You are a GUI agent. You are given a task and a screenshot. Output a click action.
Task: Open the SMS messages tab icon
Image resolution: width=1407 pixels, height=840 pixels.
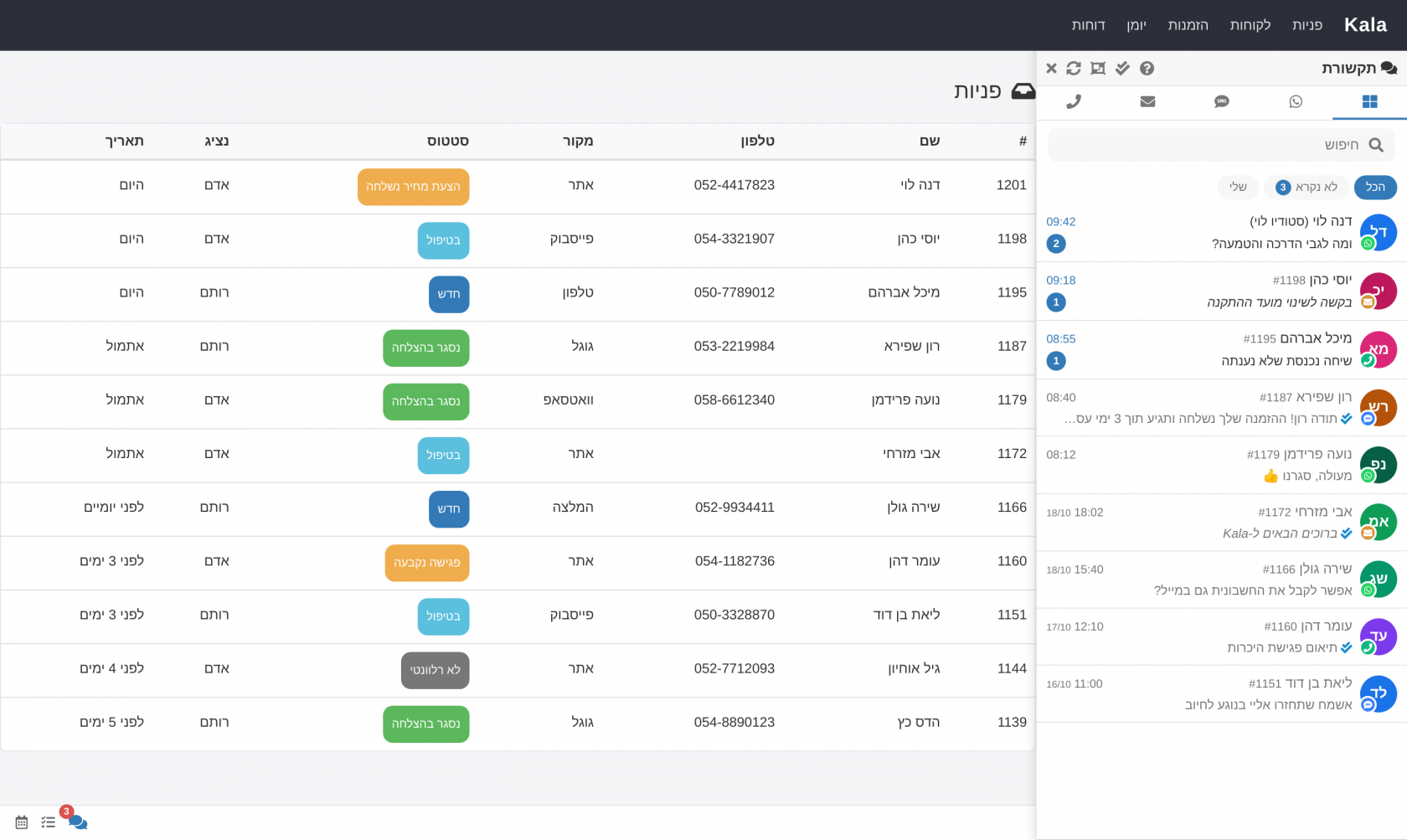tap(1222, 102)
